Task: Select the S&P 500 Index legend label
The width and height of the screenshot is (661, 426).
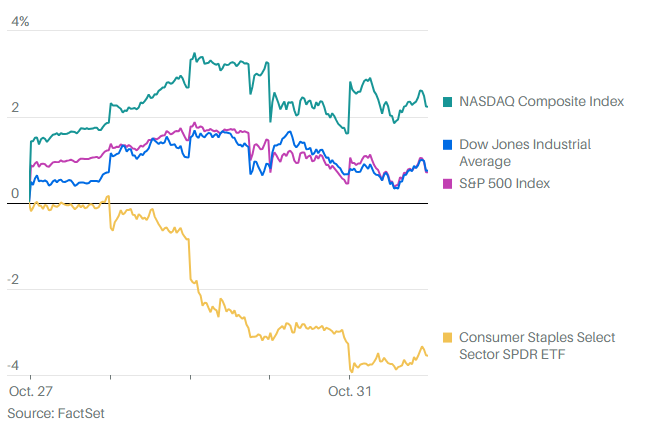Action: pyautogui.click(x=504, y=184)
